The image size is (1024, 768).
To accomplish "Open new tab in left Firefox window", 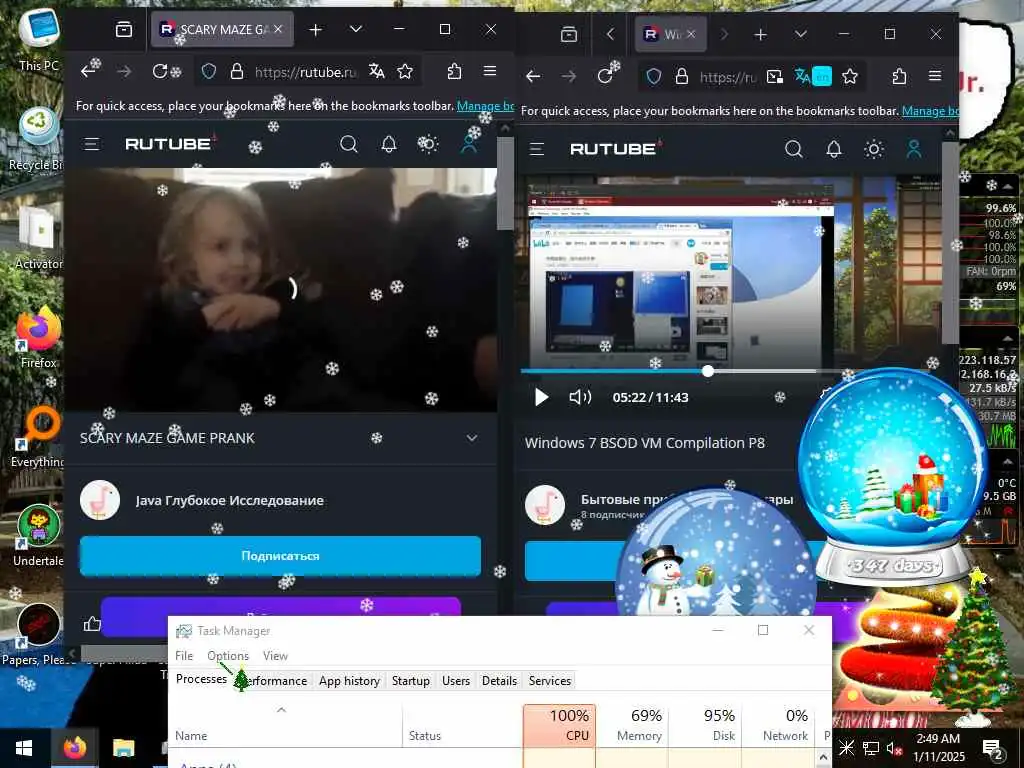I will [315, 29].
